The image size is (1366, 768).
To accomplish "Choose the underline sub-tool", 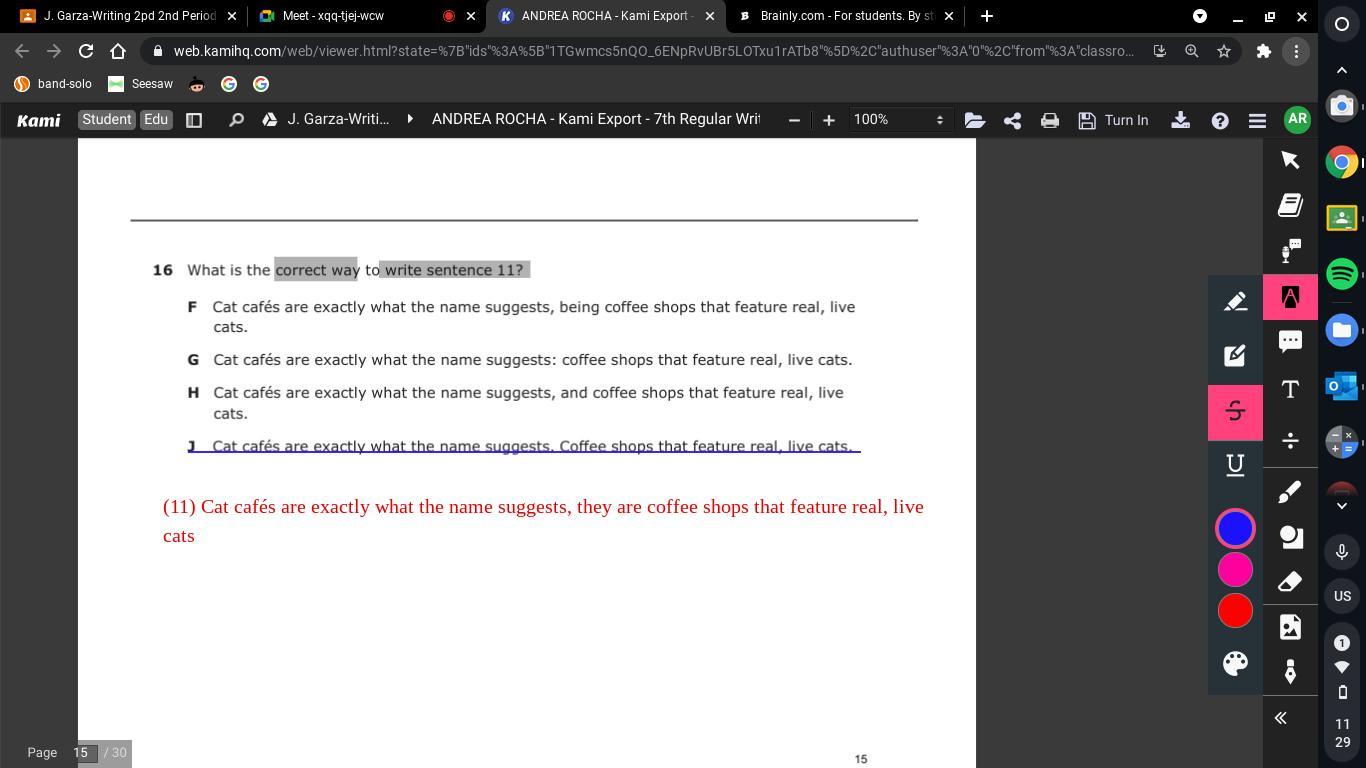I will coord(1235,465).
